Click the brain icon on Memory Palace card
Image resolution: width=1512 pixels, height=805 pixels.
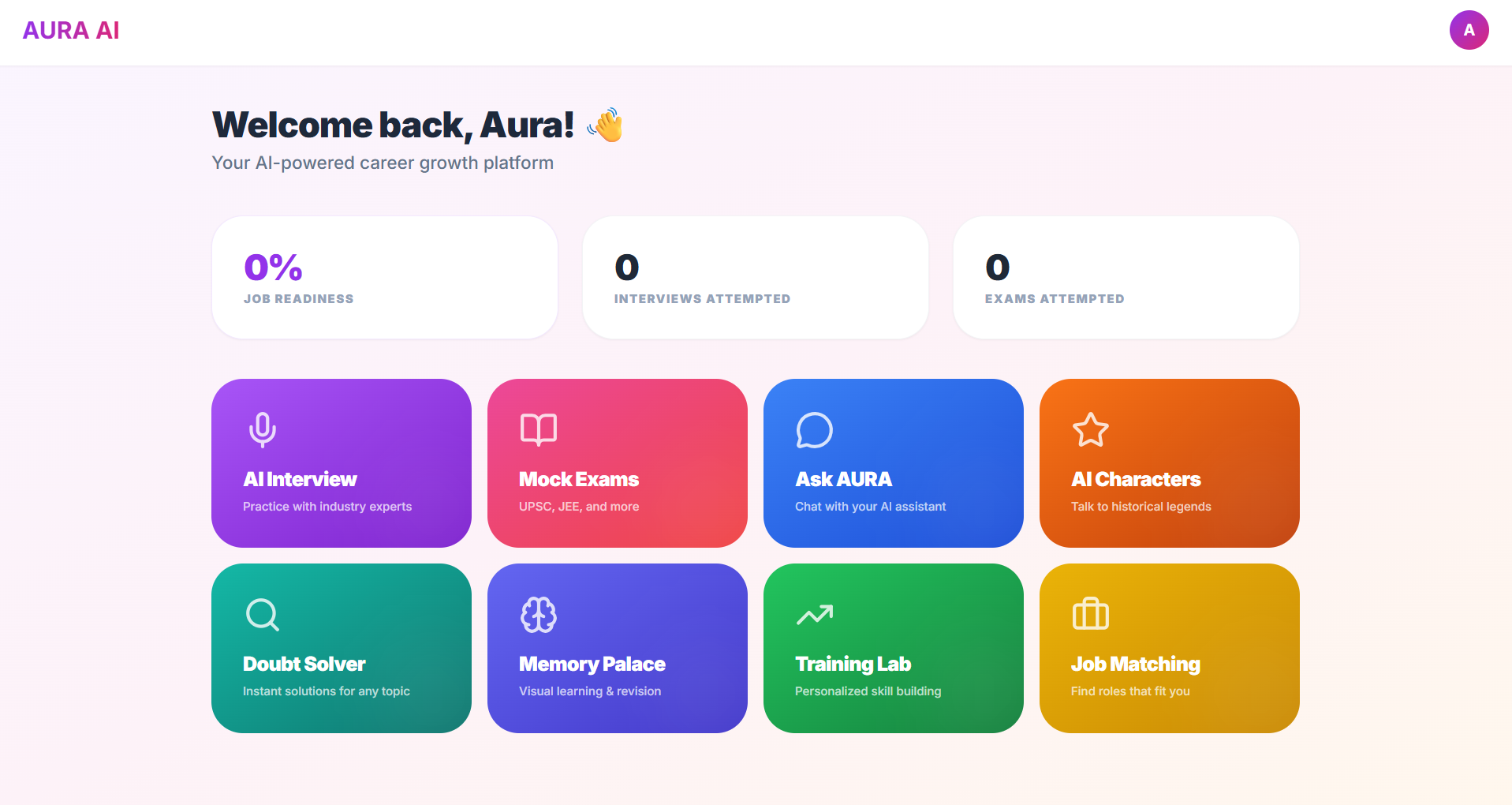tap(537, 615)
